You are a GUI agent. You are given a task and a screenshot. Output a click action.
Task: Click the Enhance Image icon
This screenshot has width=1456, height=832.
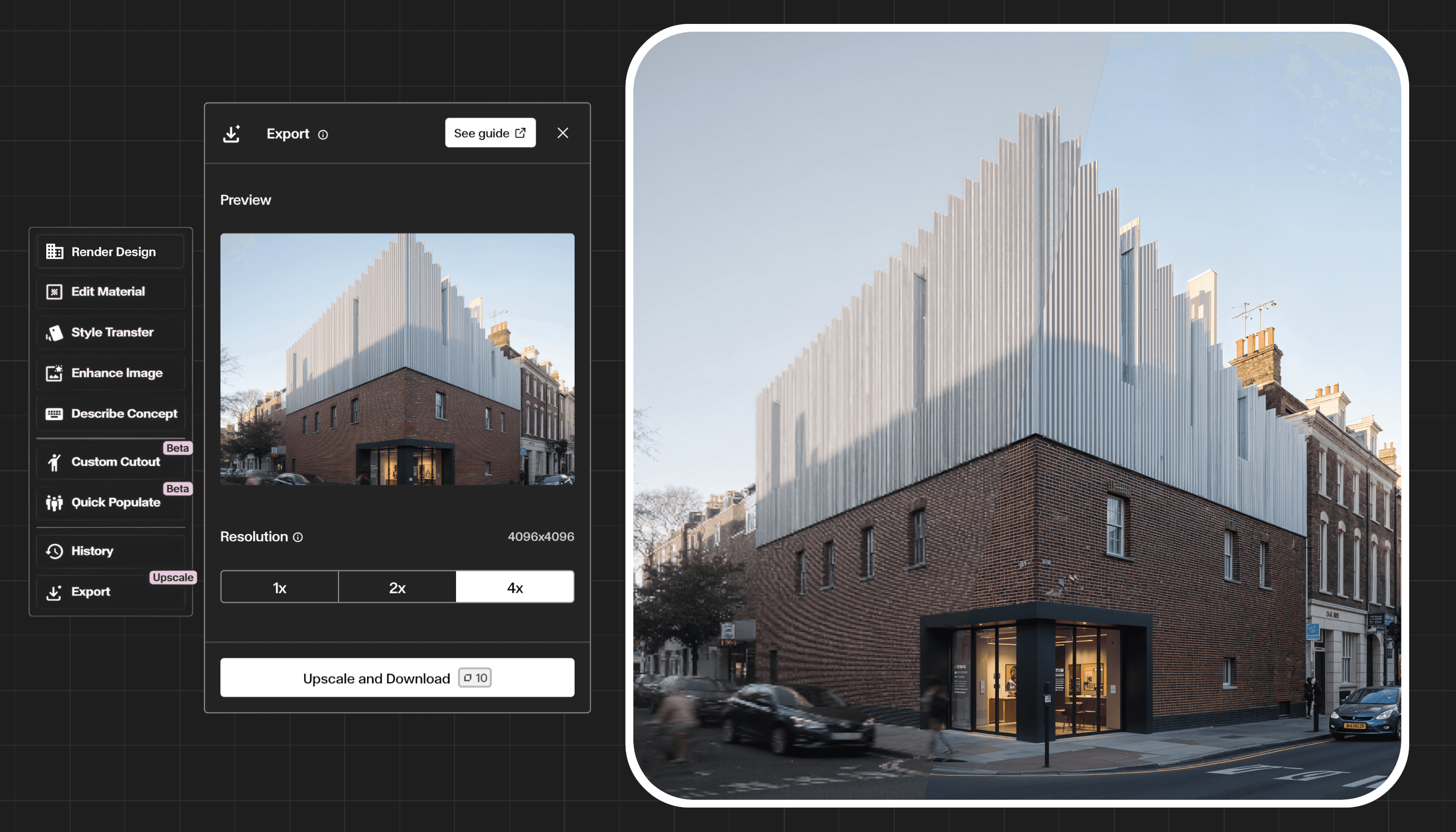[54, 373]
